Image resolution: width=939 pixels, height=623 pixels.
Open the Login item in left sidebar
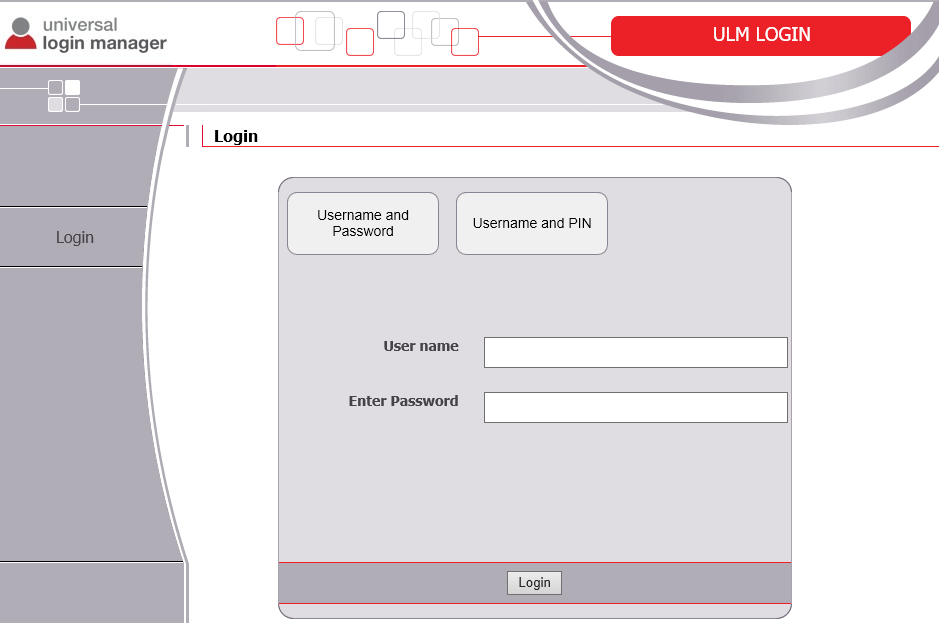click(x=75, y=237)
